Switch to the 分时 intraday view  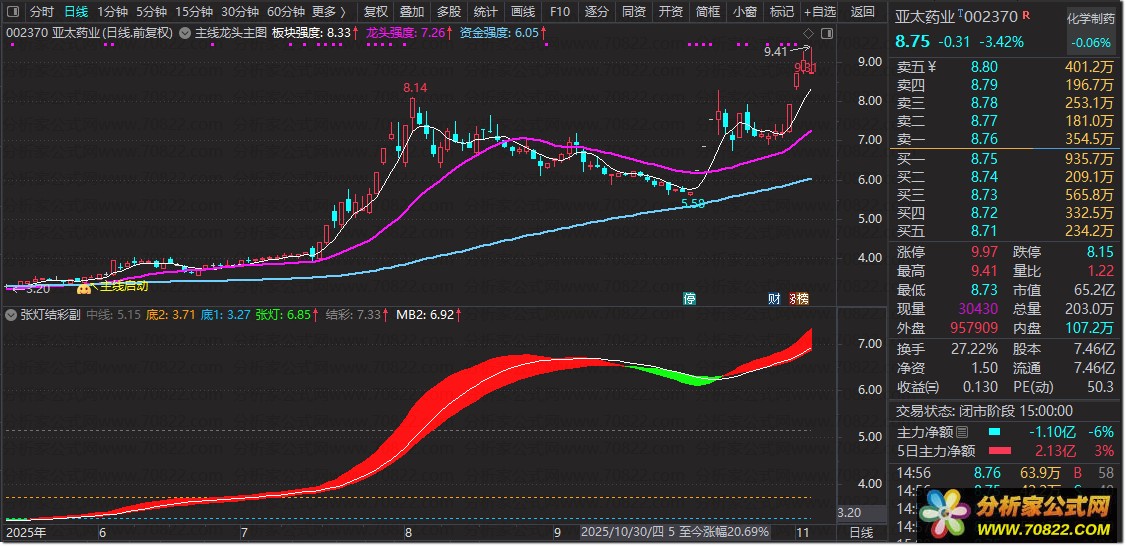(x=42, y=11)
